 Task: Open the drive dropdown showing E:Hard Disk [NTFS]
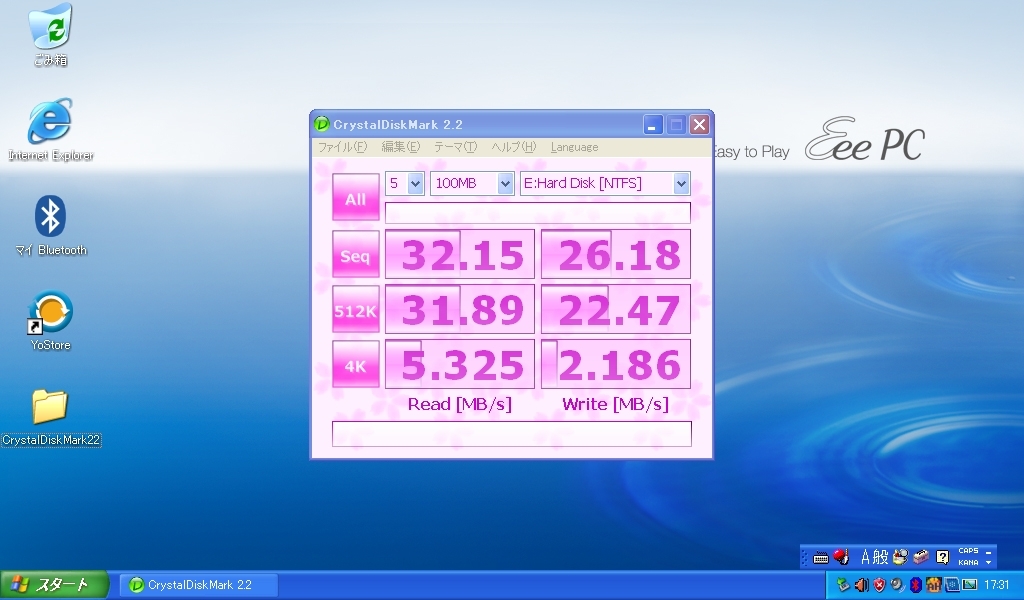click(604, 183)
